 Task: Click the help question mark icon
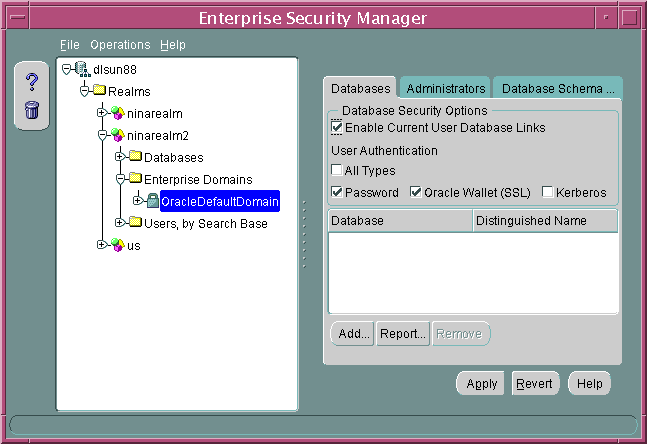[x=31, y=83]
